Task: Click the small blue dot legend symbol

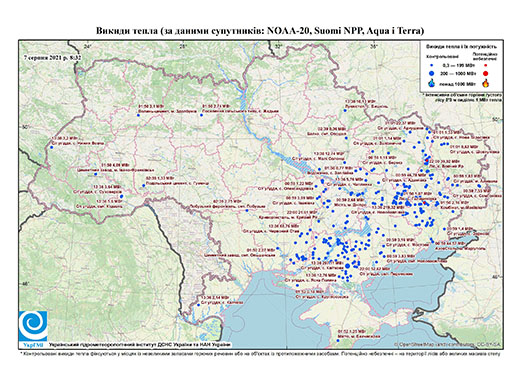Action: click(x=432, y=65)
